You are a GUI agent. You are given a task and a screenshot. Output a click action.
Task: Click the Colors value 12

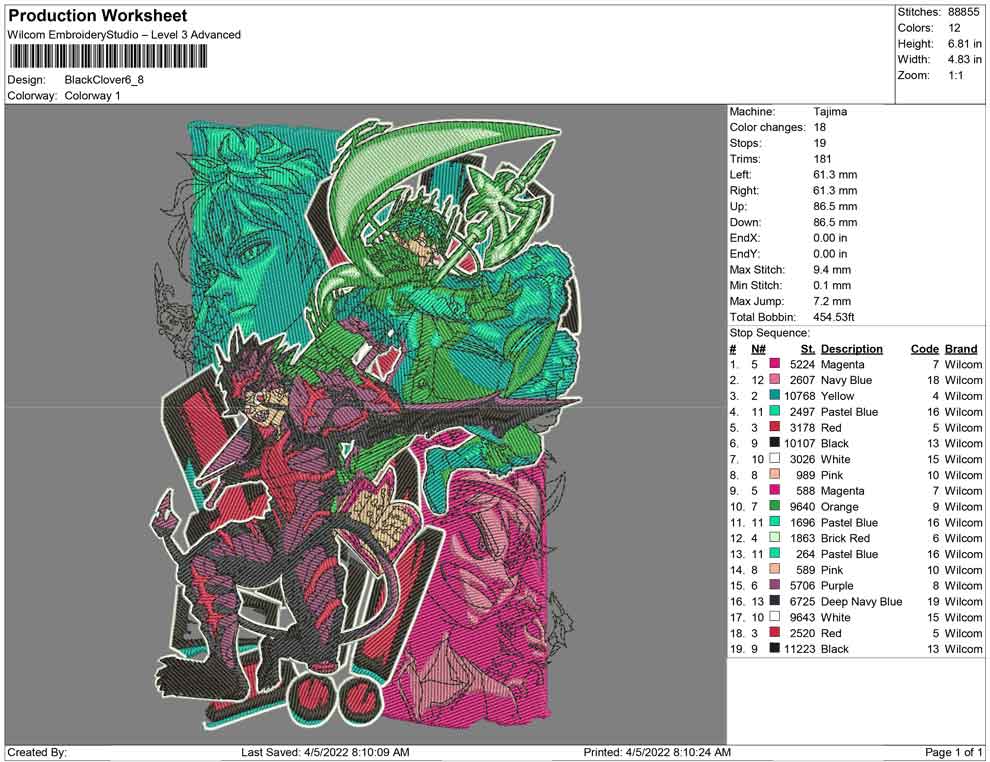[x=954, y=28]
